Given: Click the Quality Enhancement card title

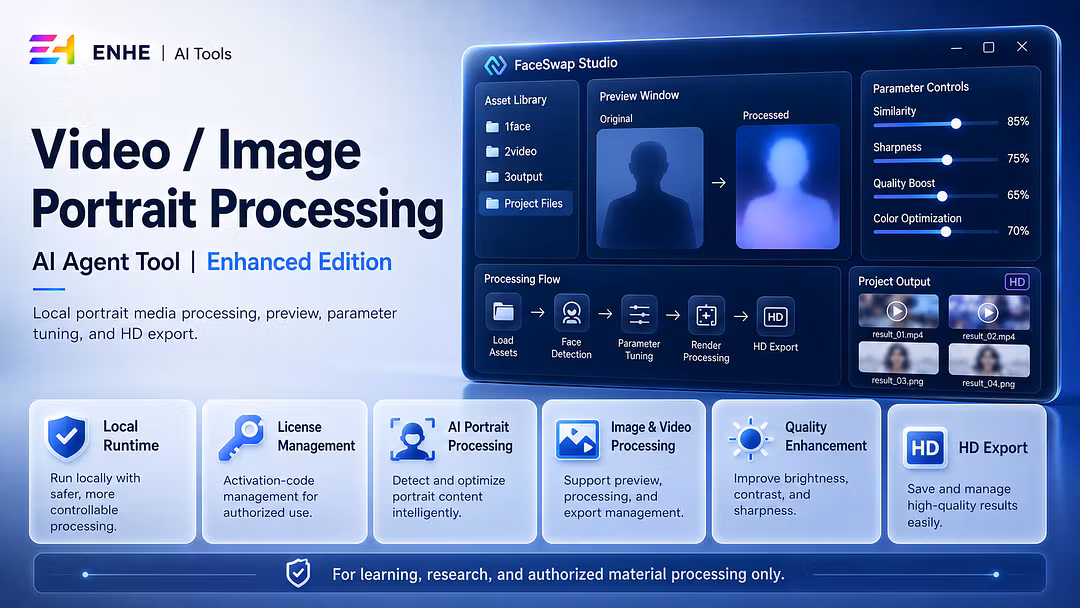Looking at the screenshot, I should 826,437.
